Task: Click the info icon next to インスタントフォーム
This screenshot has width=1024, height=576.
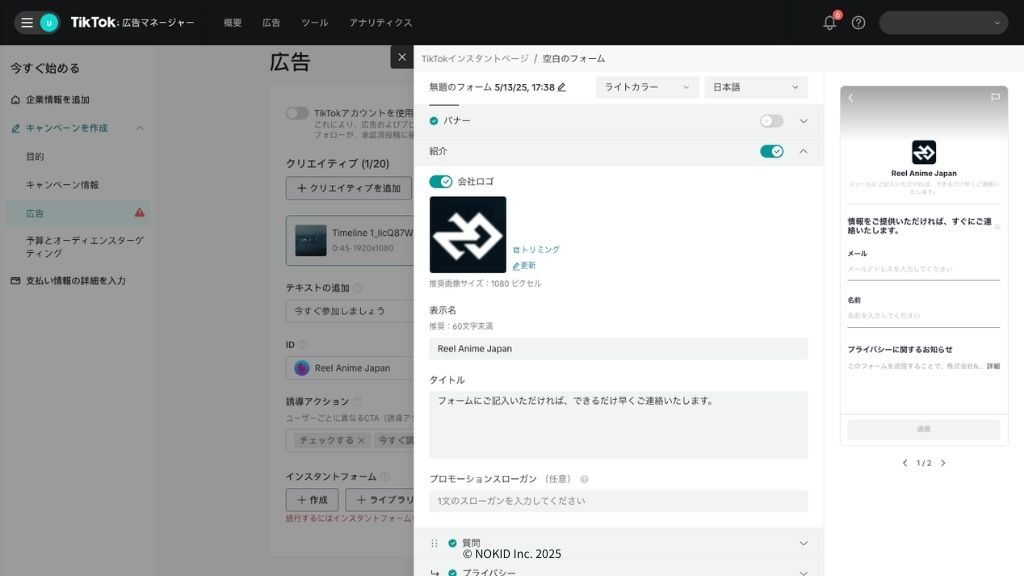Action: [385, 477]
